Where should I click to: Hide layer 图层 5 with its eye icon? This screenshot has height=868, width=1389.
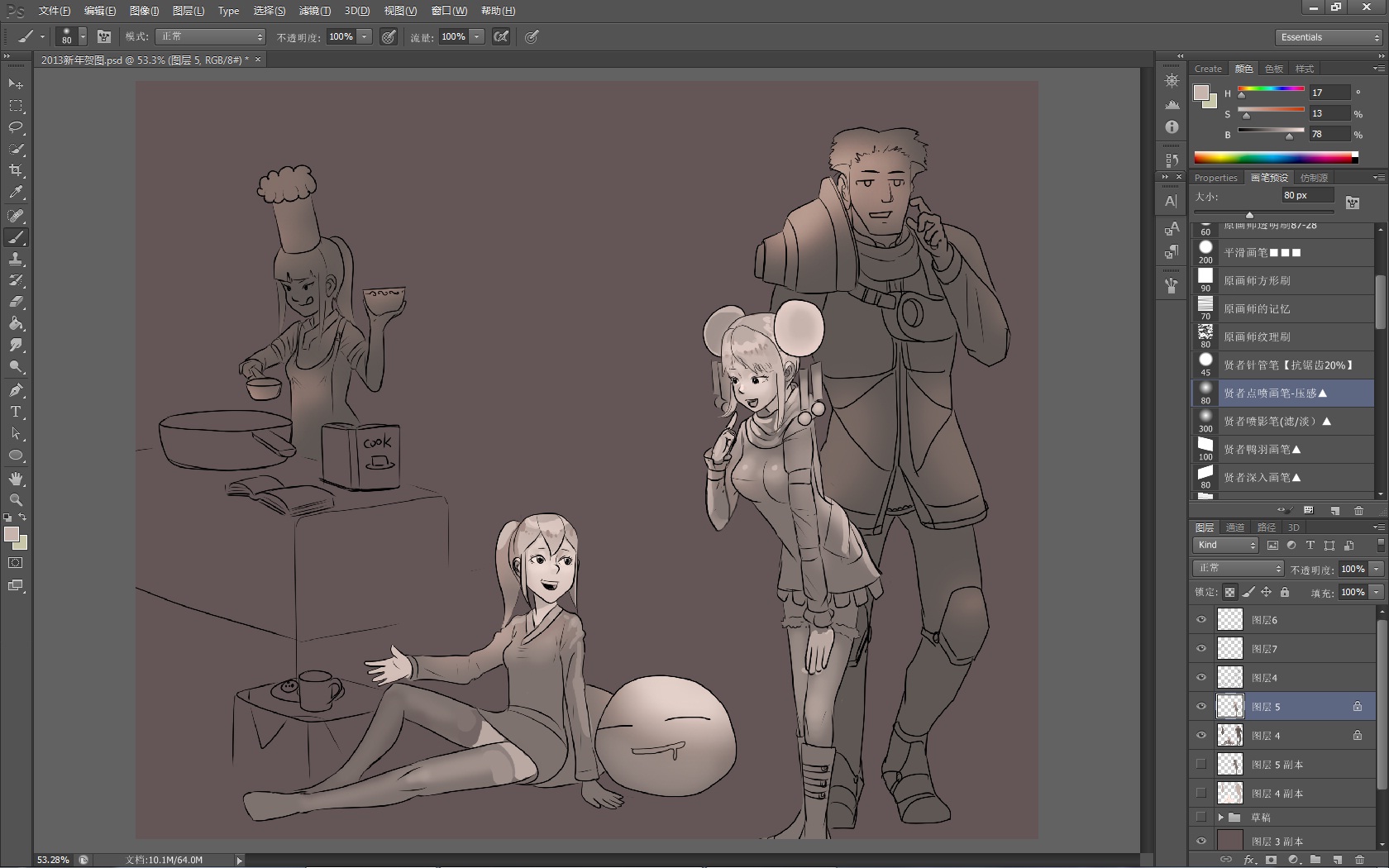point(1201,707)
